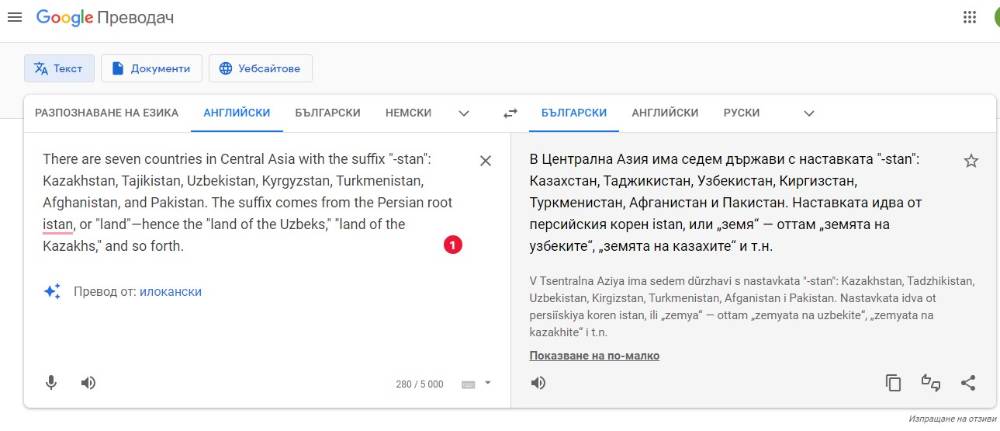Screen dimensions: 1000x431
Task: Copy the translation to clipboard
Action: 893,383
